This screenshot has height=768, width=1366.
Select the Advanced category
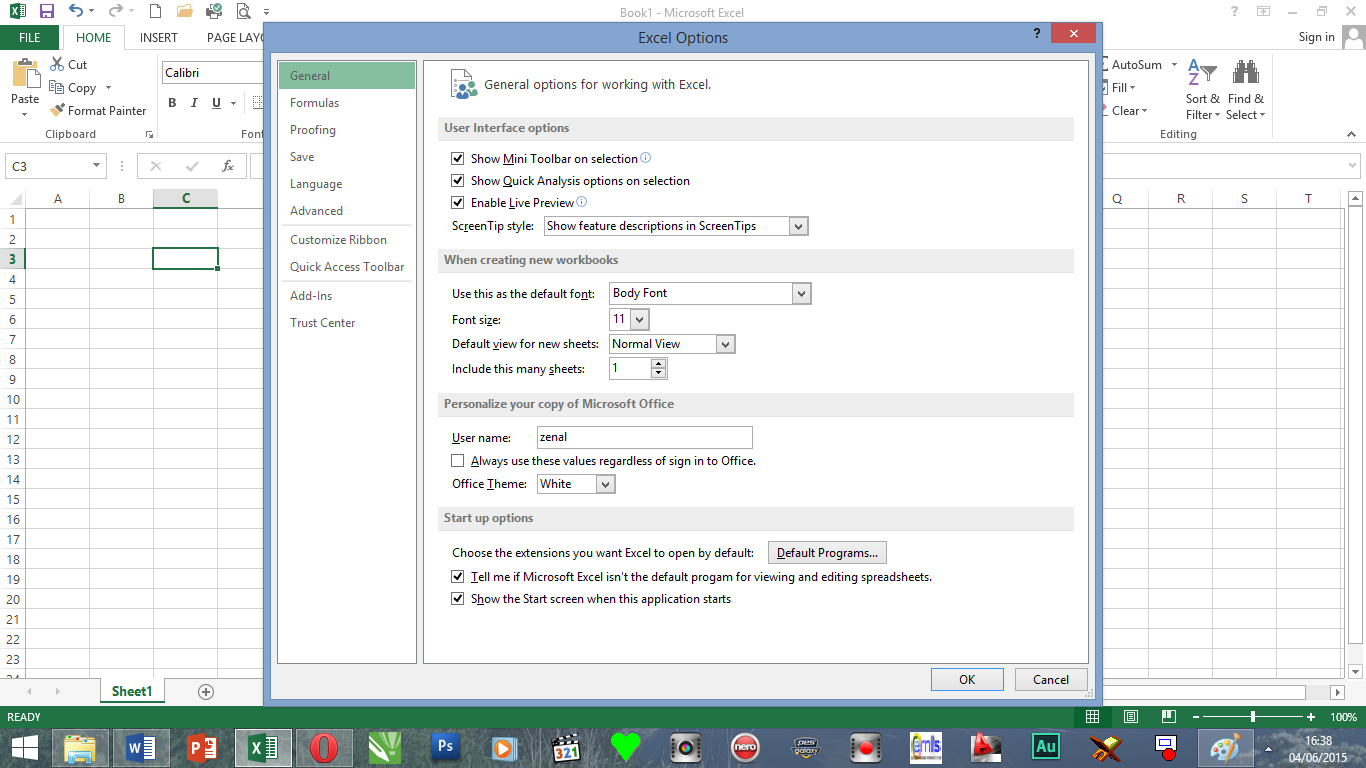(x=346, y=211)
